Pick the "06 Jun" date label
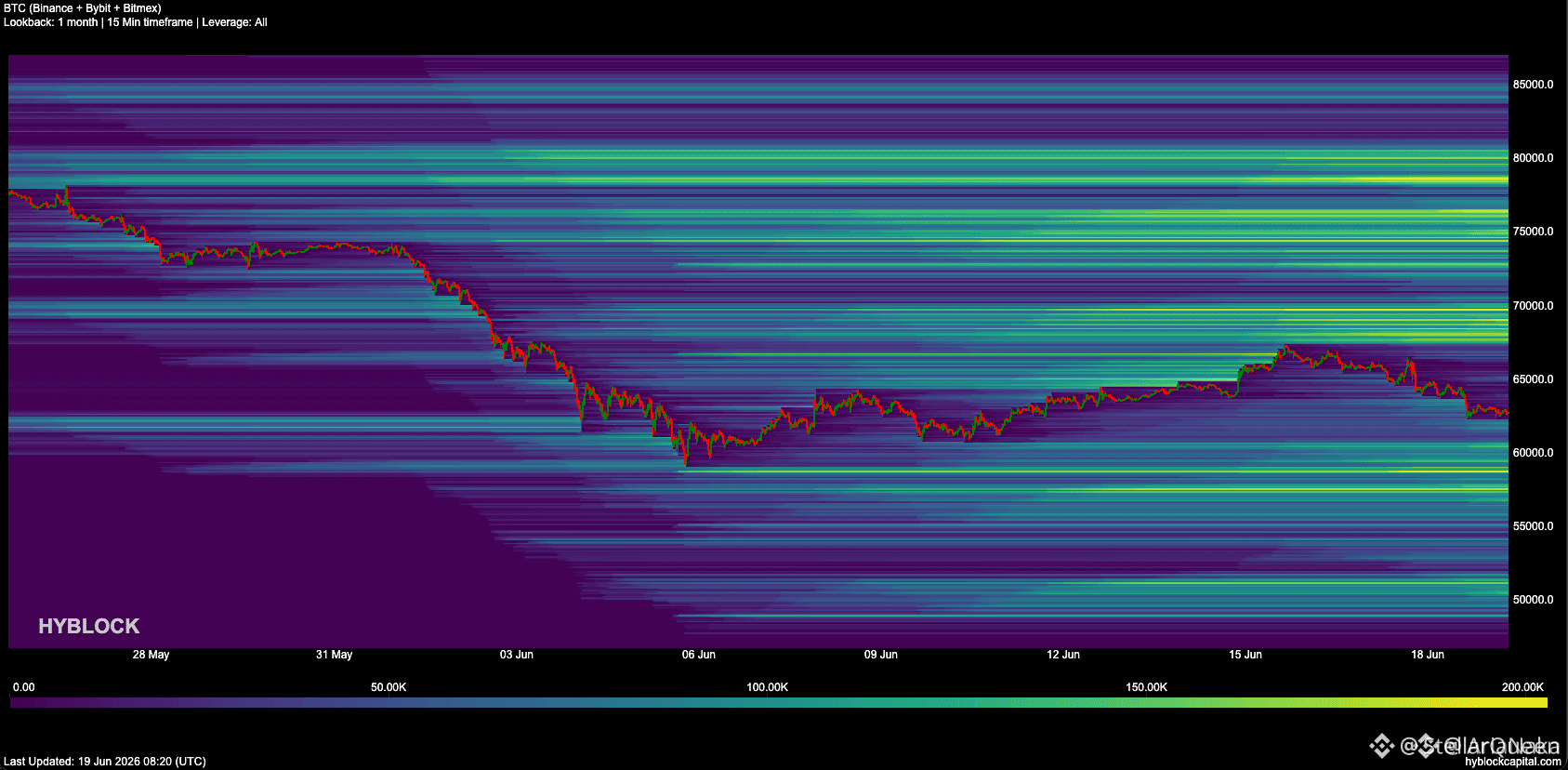The image size is (1568, 770). point(699,655)
